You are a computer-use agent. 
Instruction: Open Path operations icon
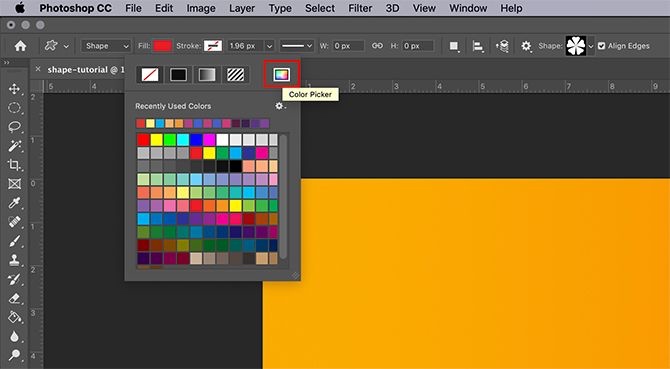(x=454, y=46)
